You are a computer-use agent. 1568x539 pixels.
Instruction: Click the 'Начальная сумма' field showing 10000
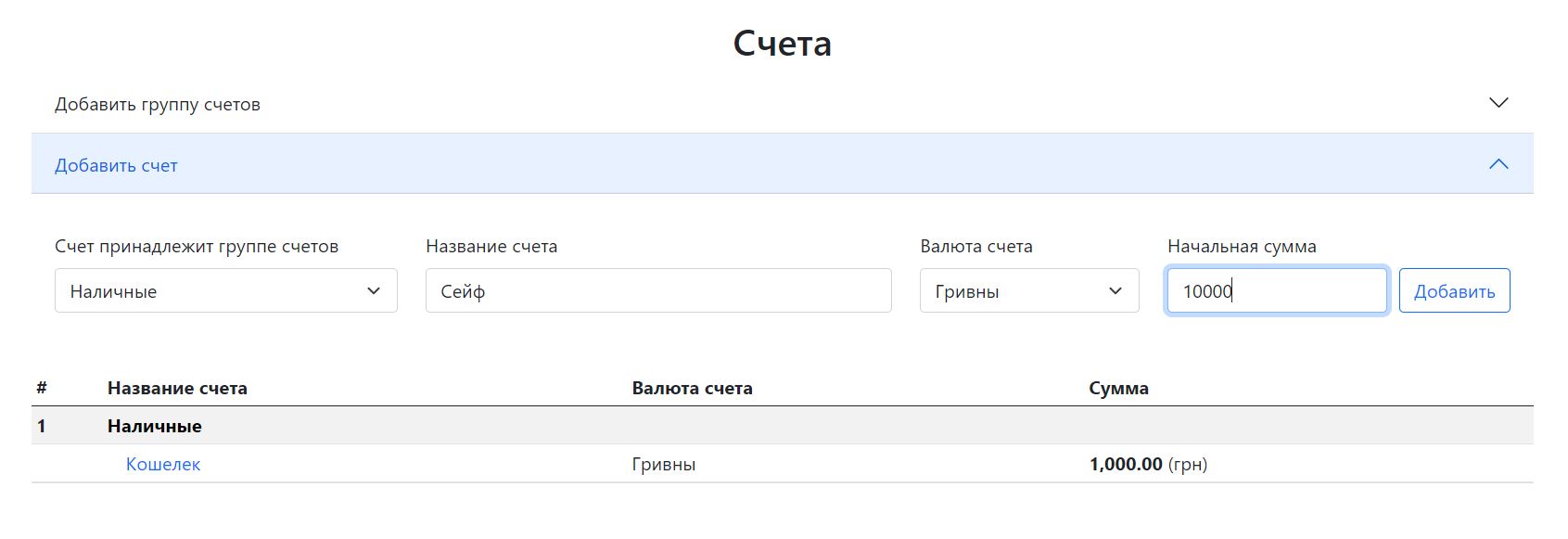point(1276,291)
